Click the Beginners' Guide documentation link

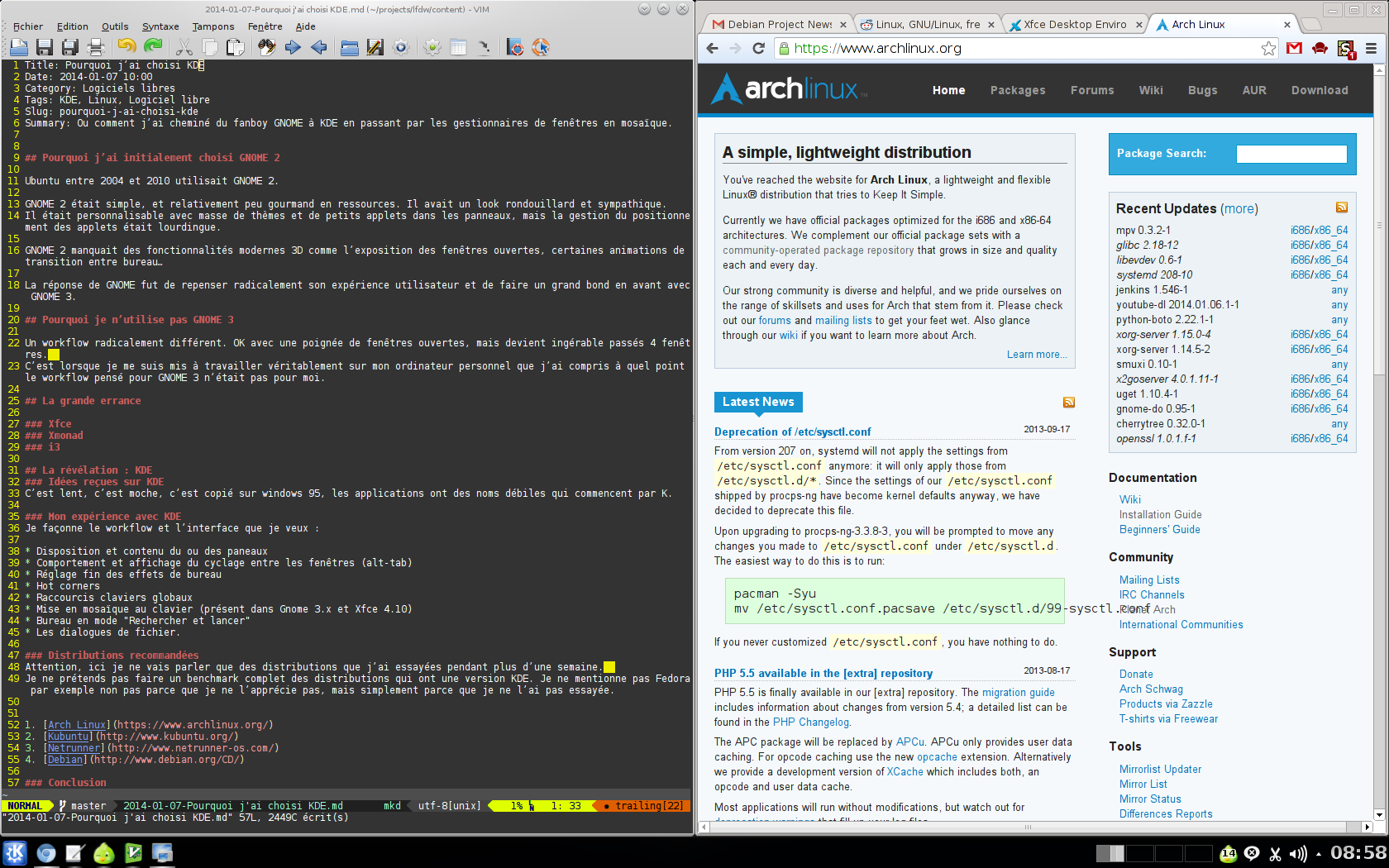(1159, 530)
